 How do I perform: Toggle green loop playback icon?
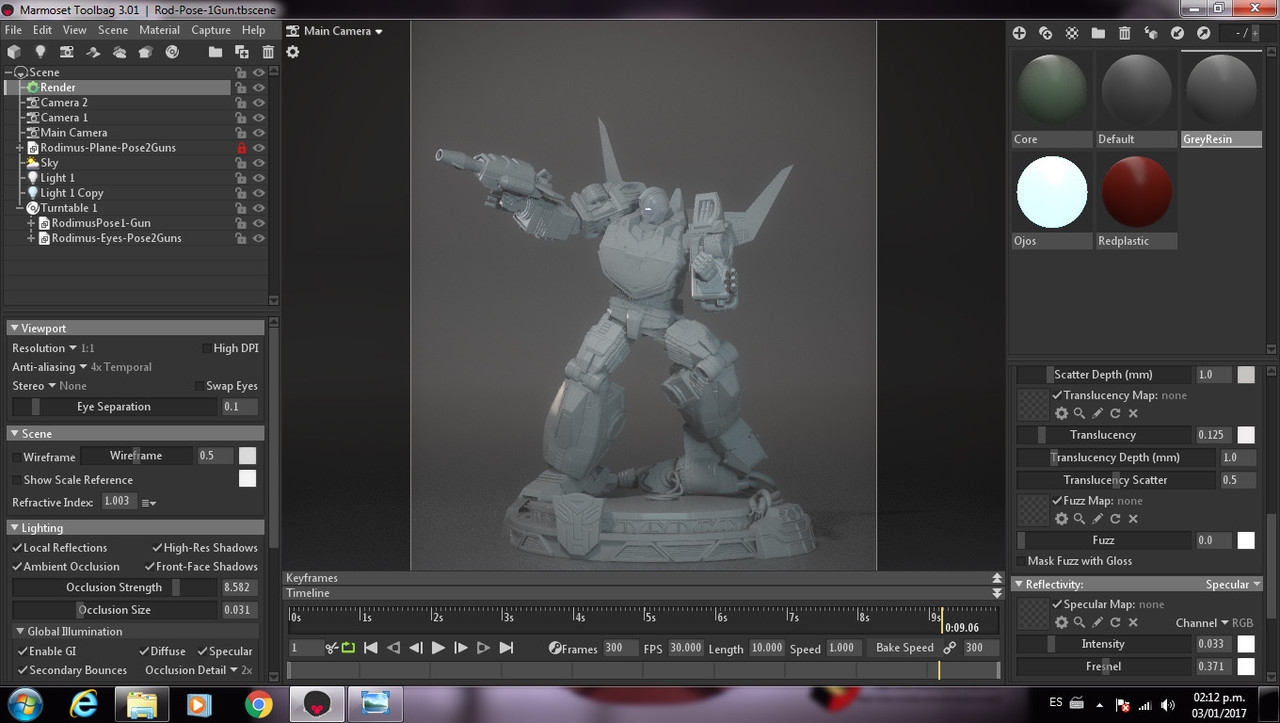tap(348, 648)
